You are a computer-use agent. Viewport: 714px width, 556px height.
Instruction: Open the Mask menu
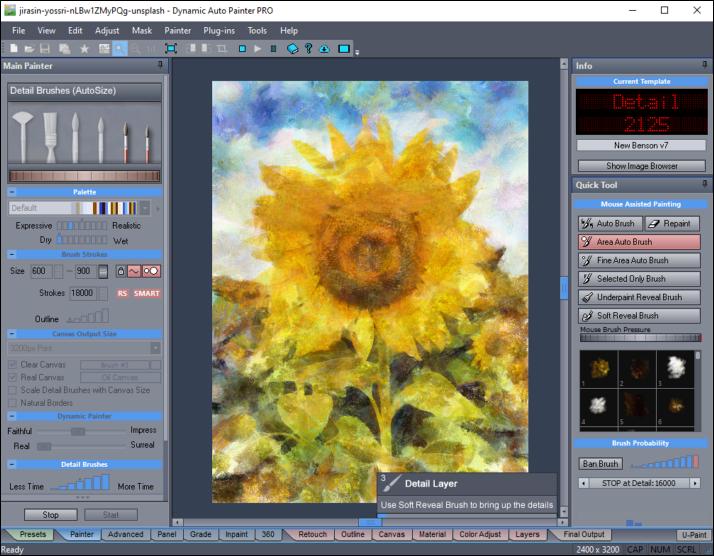click(142, 31)
